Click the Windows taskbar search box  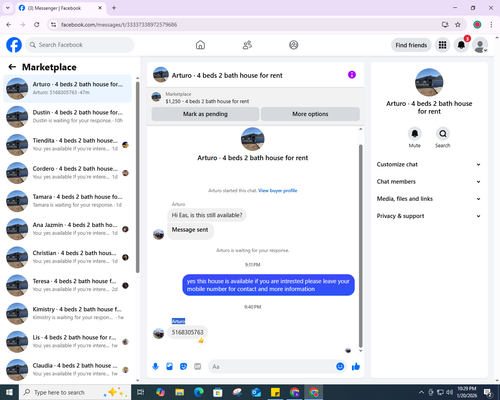click(75, 392)
